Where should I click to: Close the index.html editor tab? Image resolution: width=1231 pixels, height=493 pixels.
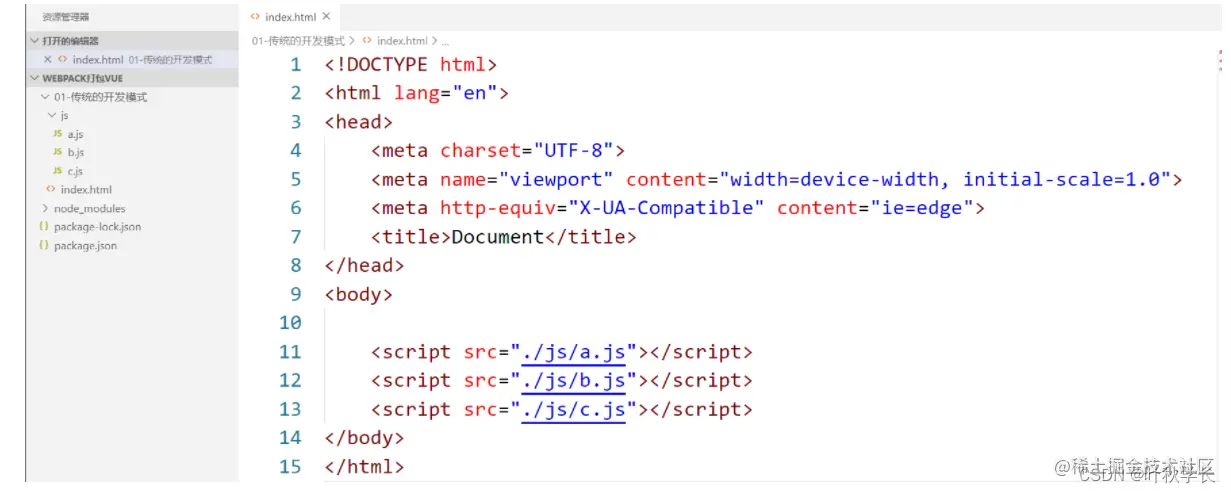[x=326, y=17]
